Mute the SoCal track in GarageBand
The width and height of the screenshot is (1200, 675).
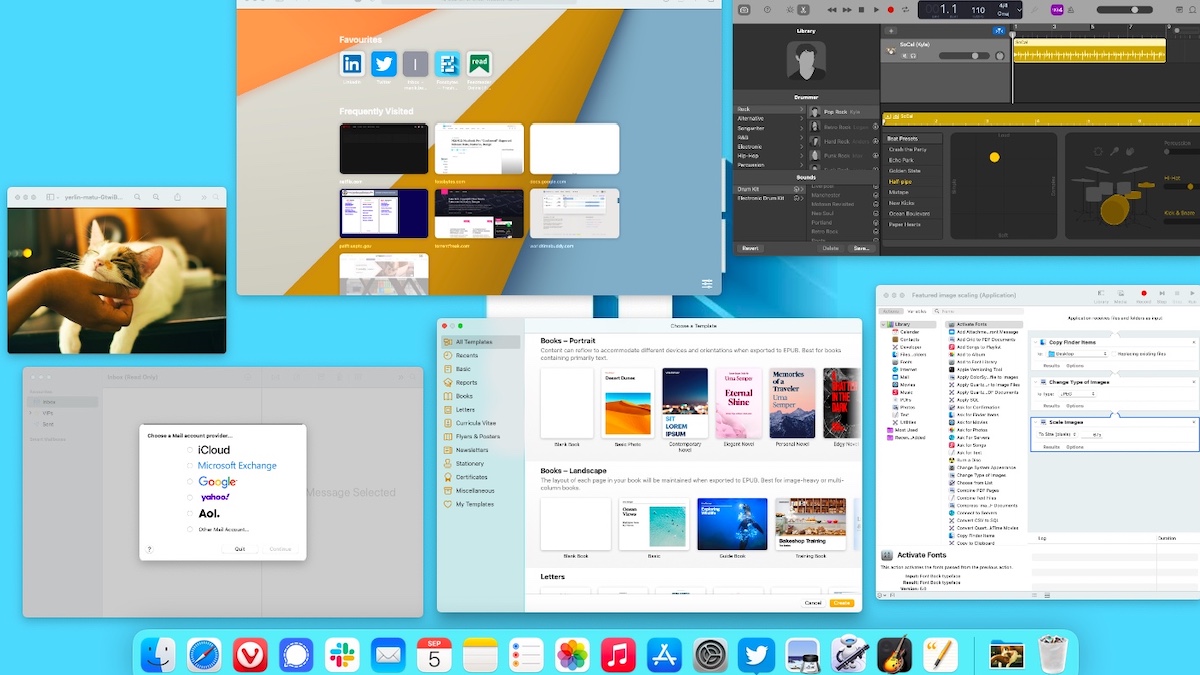coord(905,56)
